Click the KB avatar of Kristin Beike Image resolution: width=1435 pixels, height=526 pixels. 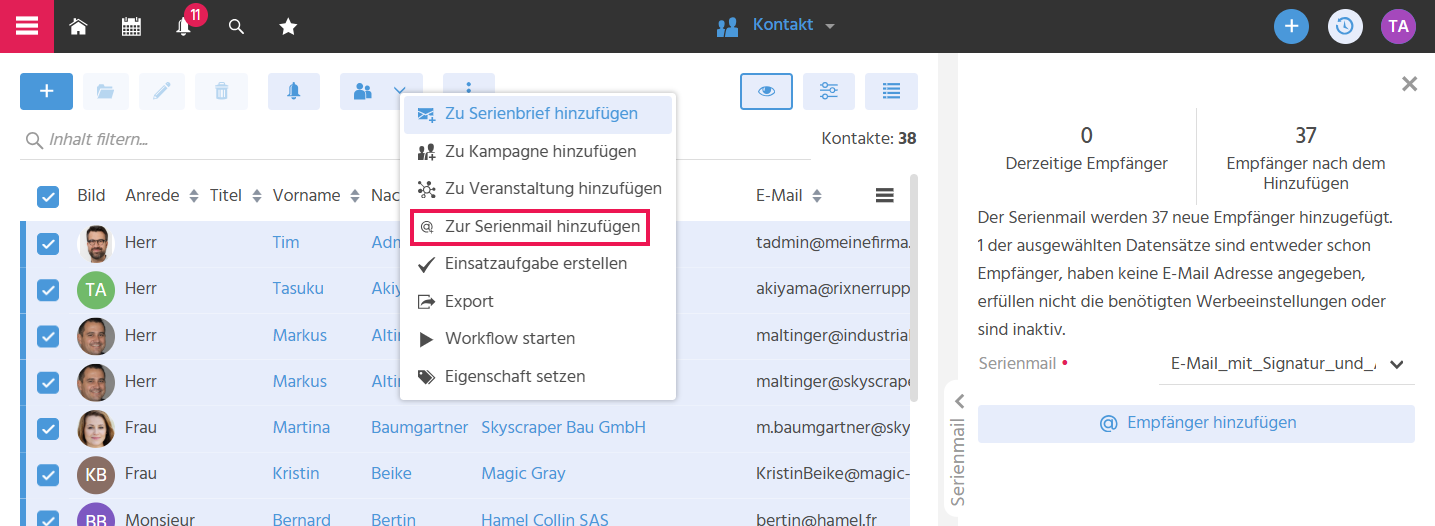96,474
